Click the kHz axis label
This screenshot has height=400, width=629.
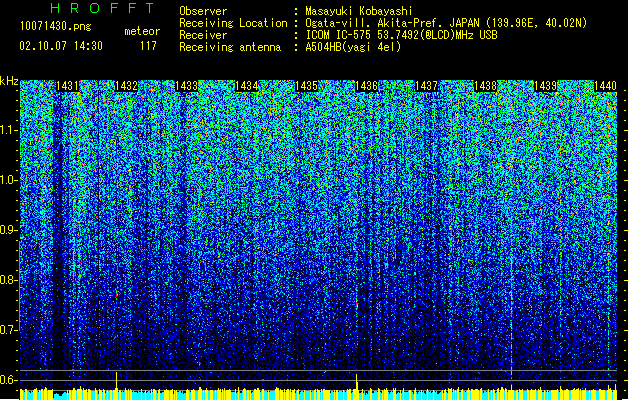[9, 81]
